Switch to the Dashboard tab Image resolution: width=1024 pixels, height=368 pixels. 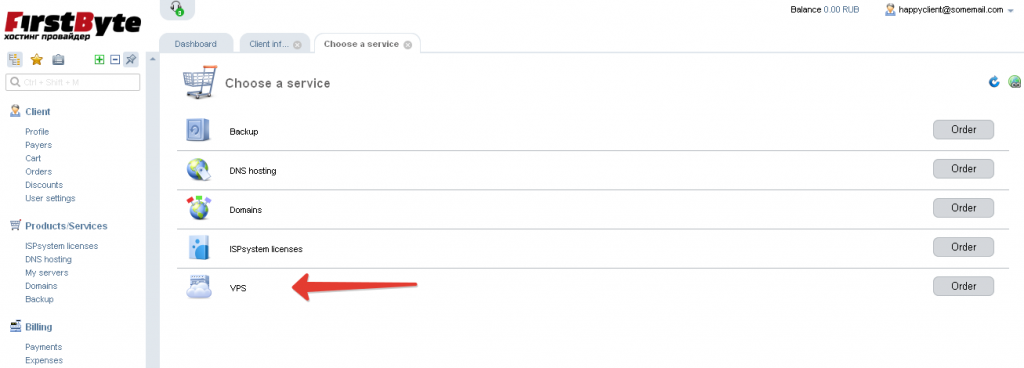[x=195, y=44]
